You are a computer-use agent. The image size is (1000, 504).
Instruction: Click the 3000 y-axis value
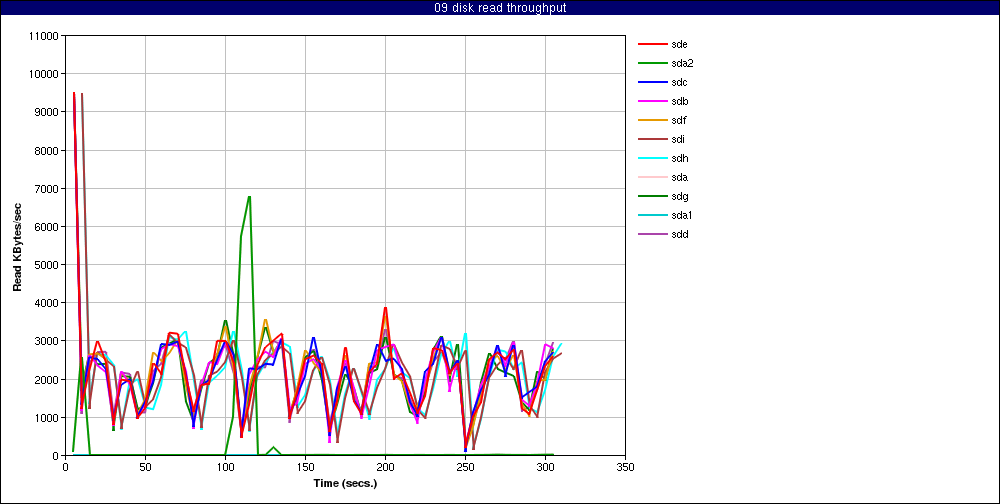47,341
